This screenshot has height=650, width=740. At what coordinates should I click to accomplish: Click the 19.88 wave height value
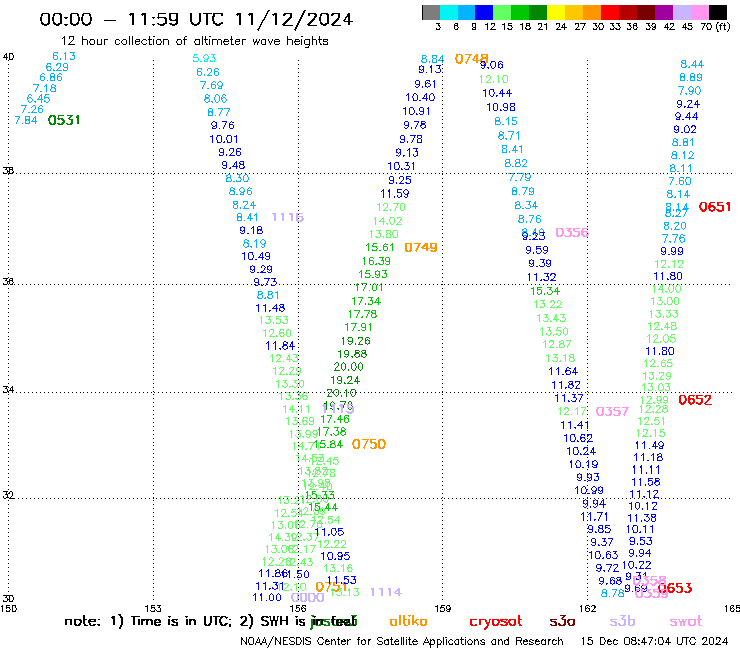[x=352, y=354]
